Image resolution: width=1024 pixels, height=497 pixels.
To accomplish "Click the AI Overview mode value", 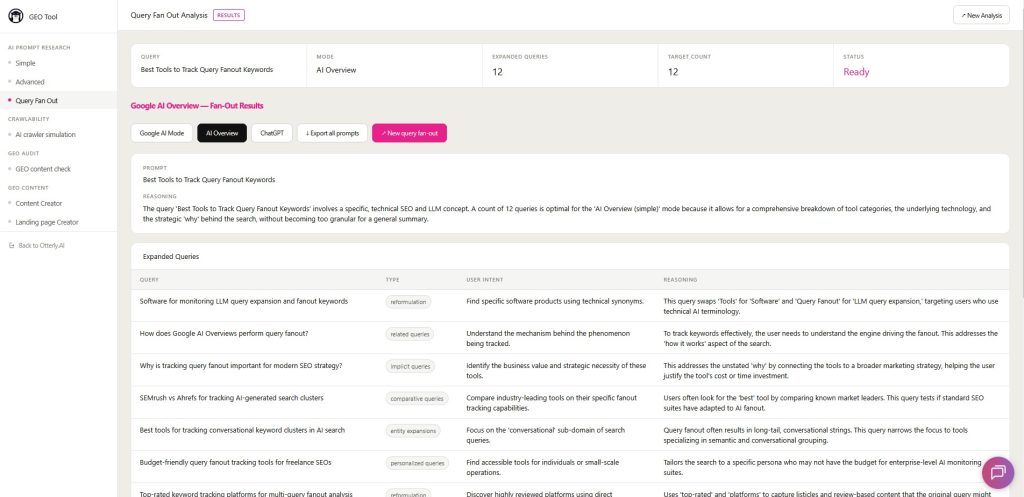I will click(336, 70).
